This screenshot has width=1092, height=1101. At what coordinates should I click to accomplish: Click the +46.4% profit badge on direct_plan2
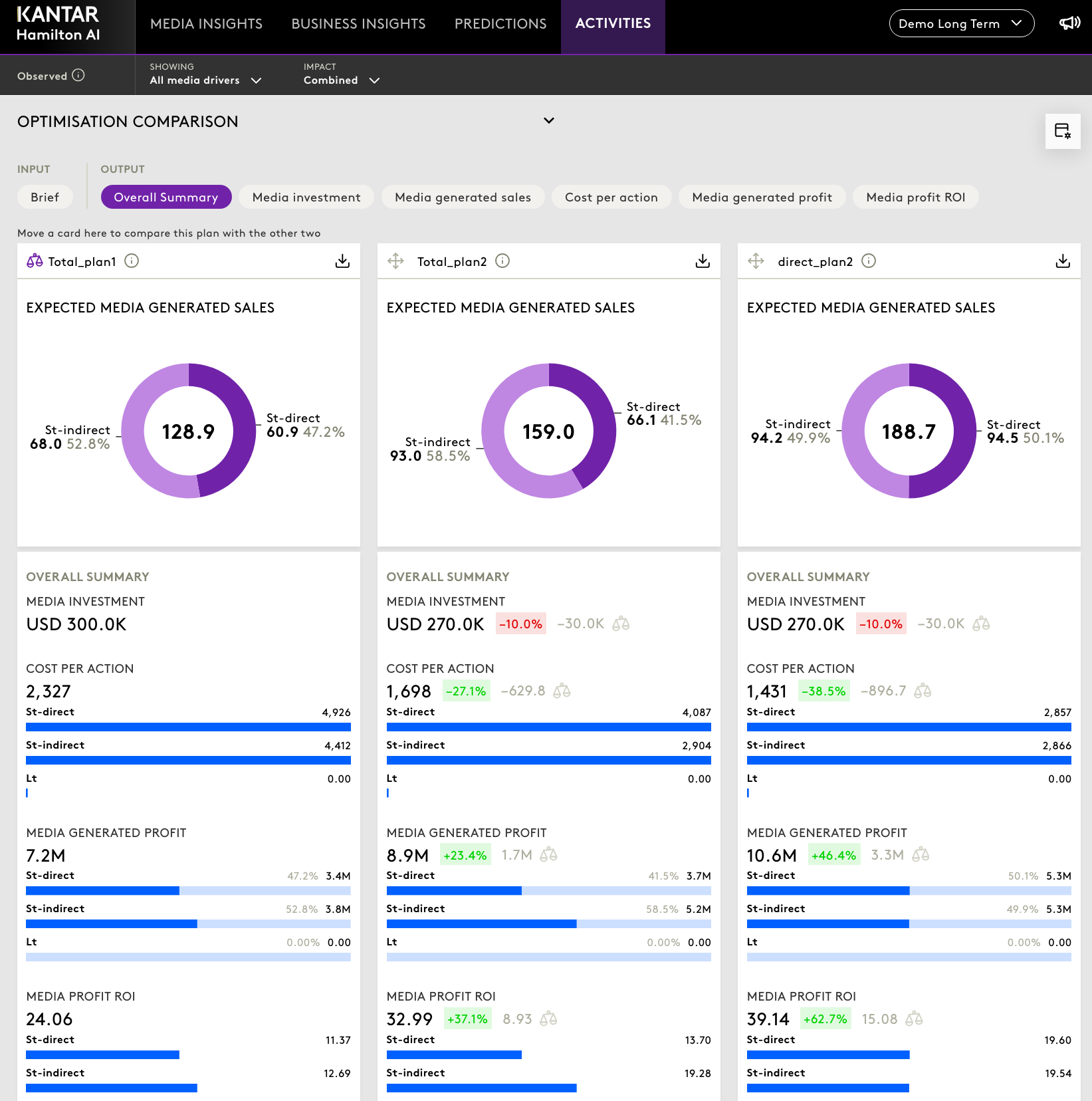pos(833,855)
